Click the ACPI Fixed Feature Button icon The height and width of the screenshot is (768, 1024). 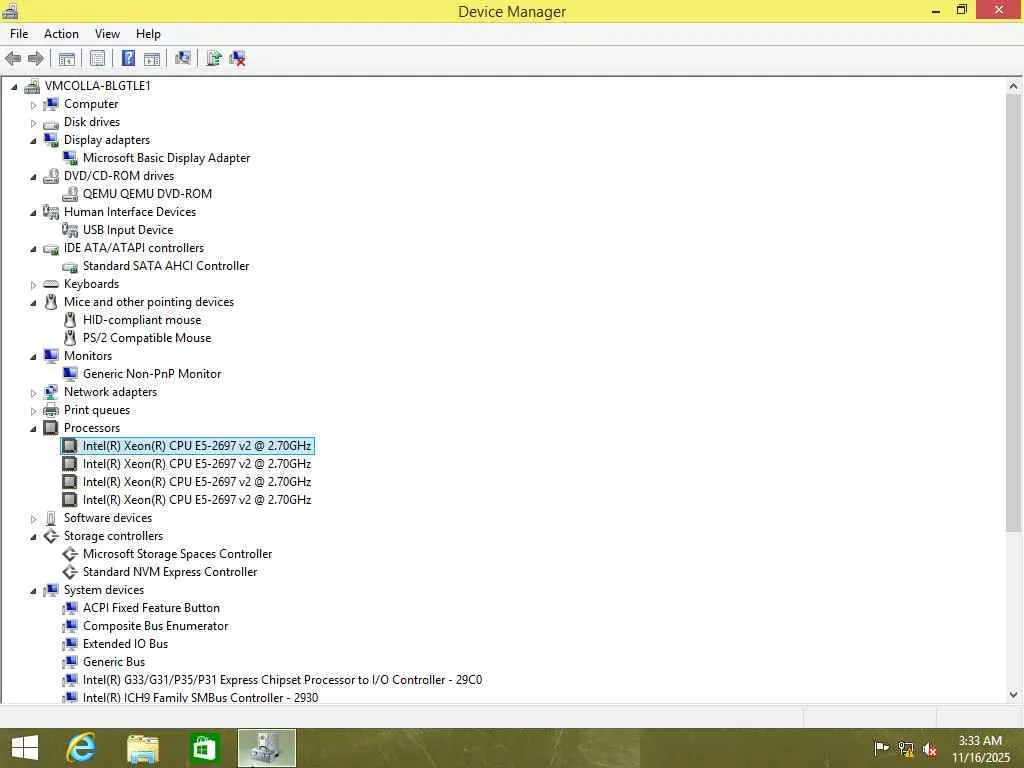[x=70, y=608]
